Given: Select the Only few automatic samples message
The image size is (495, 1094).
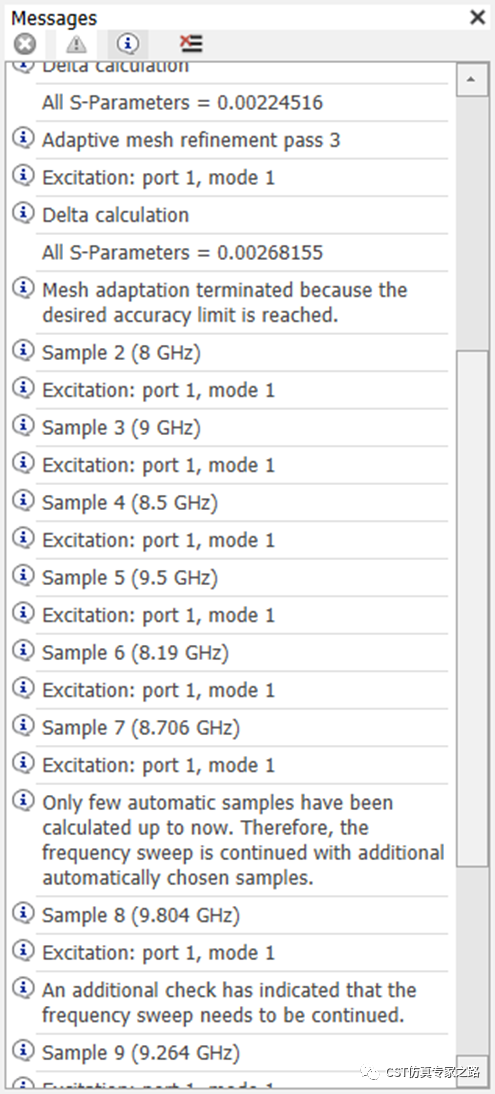Looking at the screenshot, I should click(x=242, y=840).
